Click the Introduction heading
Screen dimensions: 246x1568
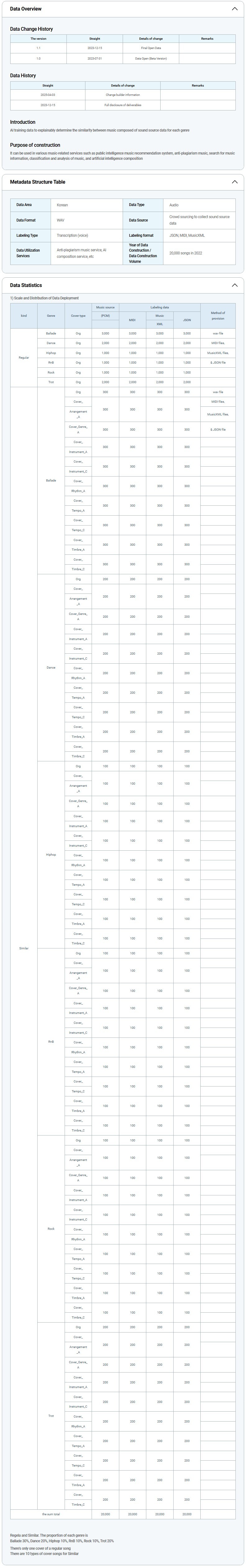(x=23, y=122)
